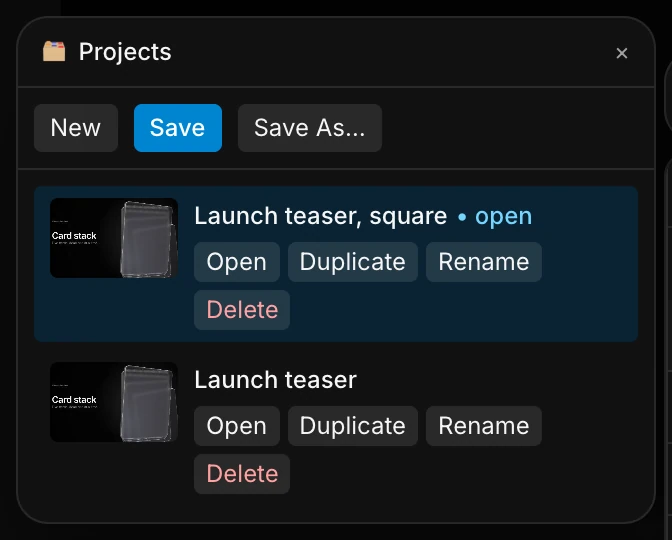The image size is (672, 540).
Task: Click the blue 'open' status label
Action: tap(503, 216)
